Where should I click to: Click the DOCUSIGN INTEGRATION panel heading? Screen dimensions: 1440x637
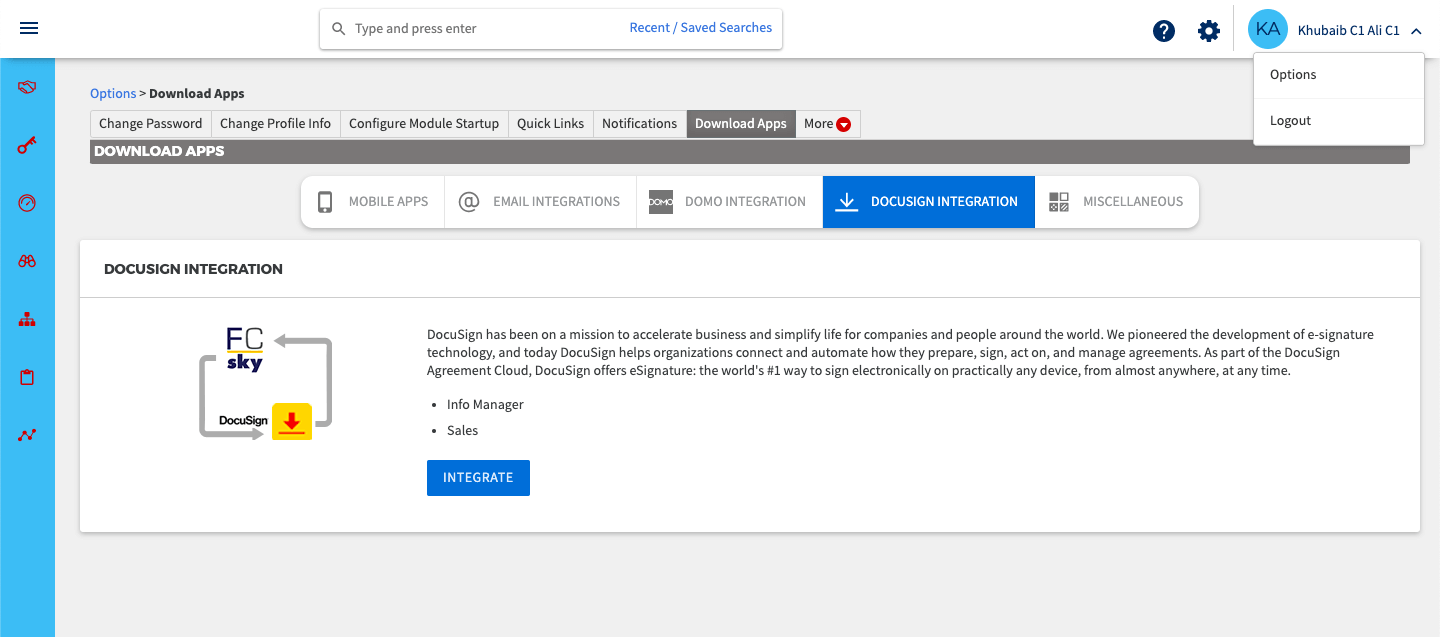pyautogui.click(x=193, y=269)
